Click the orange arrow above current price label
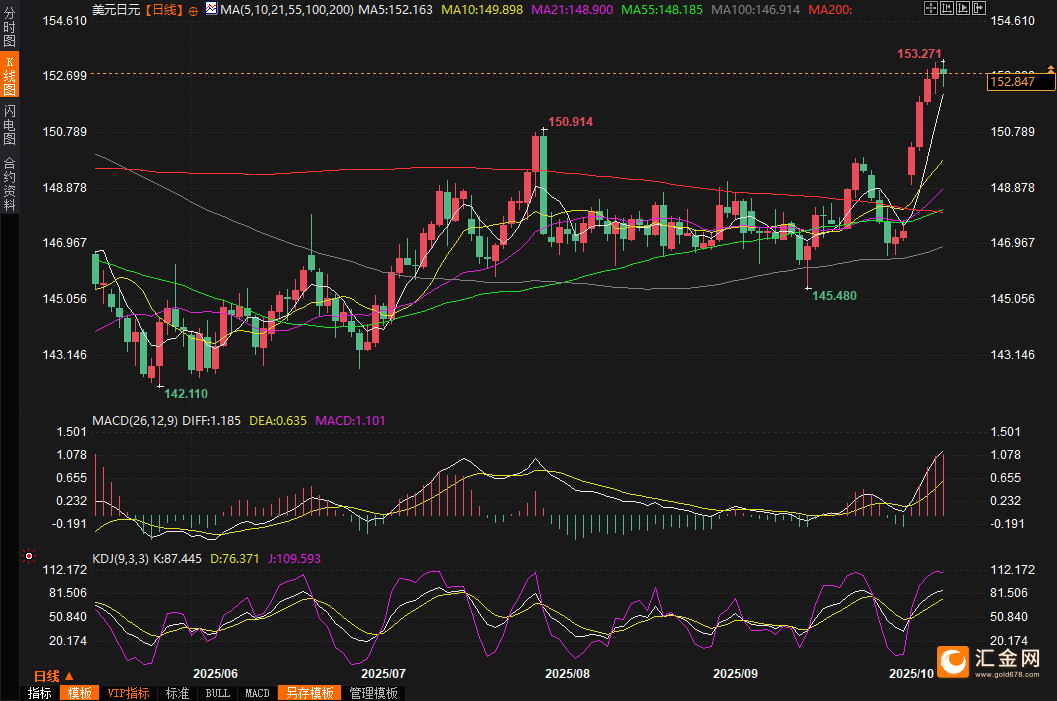The width and height of the screenshot is (1057, 701). coord(1050,68)
